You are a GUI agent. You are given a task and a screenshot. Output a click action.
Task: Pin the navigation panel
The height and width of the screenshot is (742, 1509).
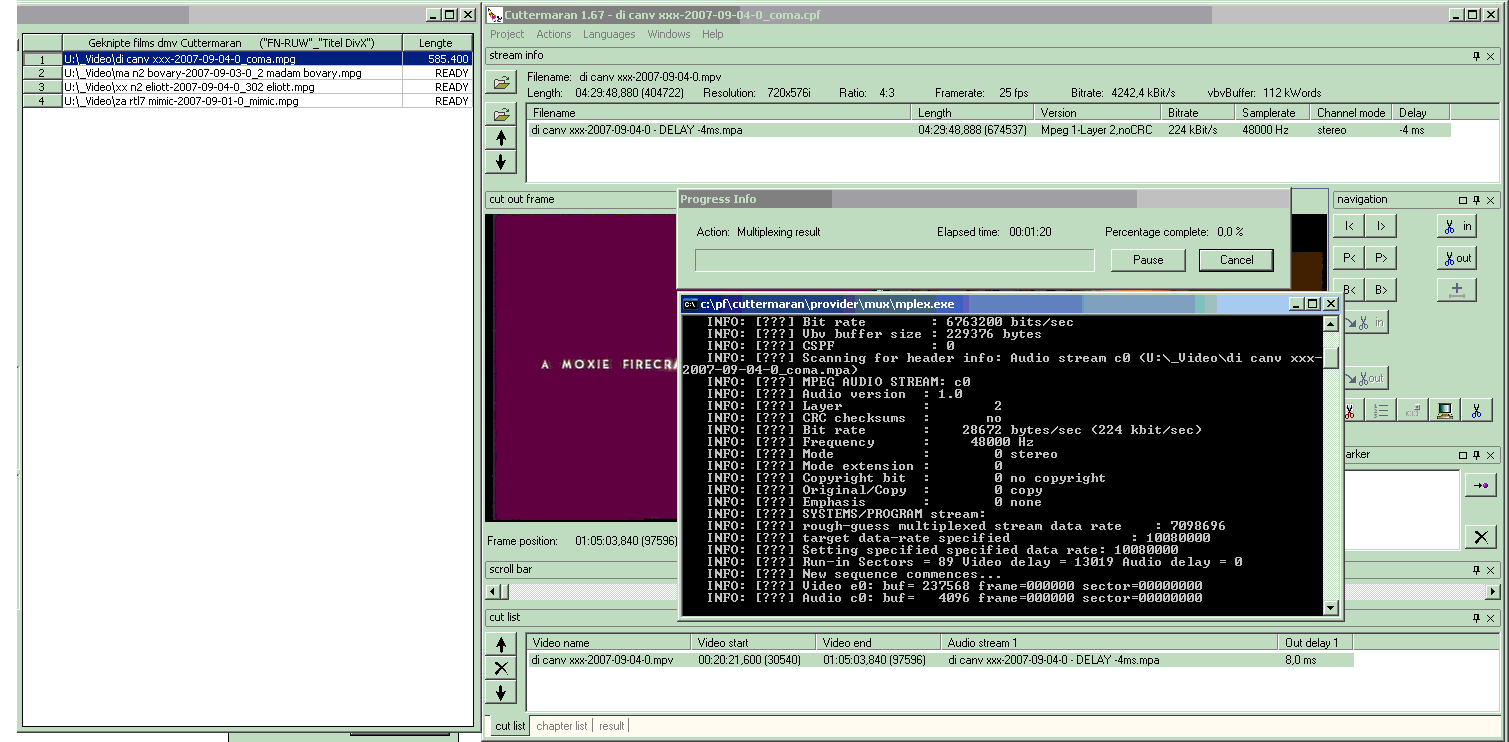tap(1477, 200)
